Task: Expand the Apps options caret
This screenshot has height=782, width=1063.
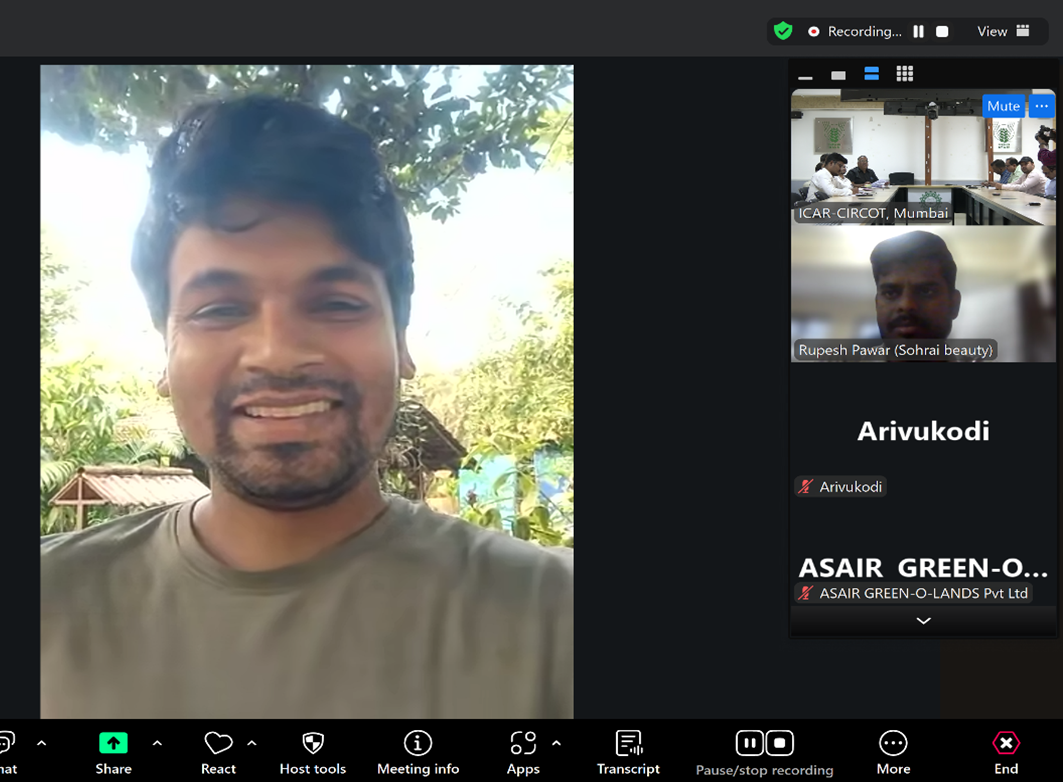Action: point(556,744)
